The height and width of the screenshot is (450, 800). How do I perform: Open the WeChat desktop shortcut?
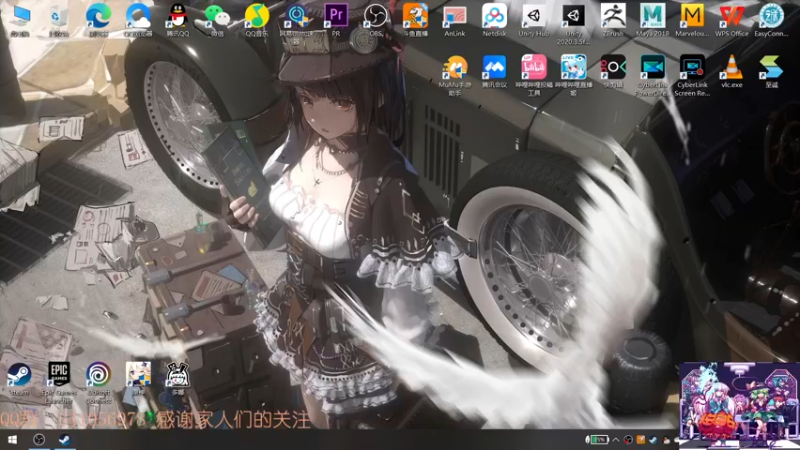click(217, 20)
